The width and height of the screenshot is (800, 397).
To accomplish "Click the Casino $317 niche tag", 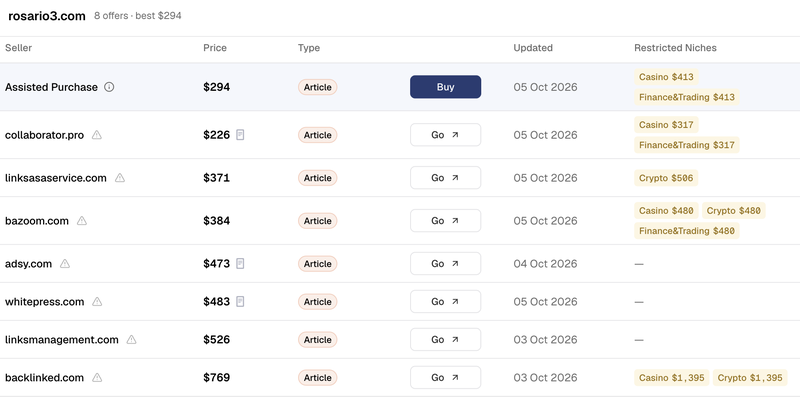I will [666, 125].
